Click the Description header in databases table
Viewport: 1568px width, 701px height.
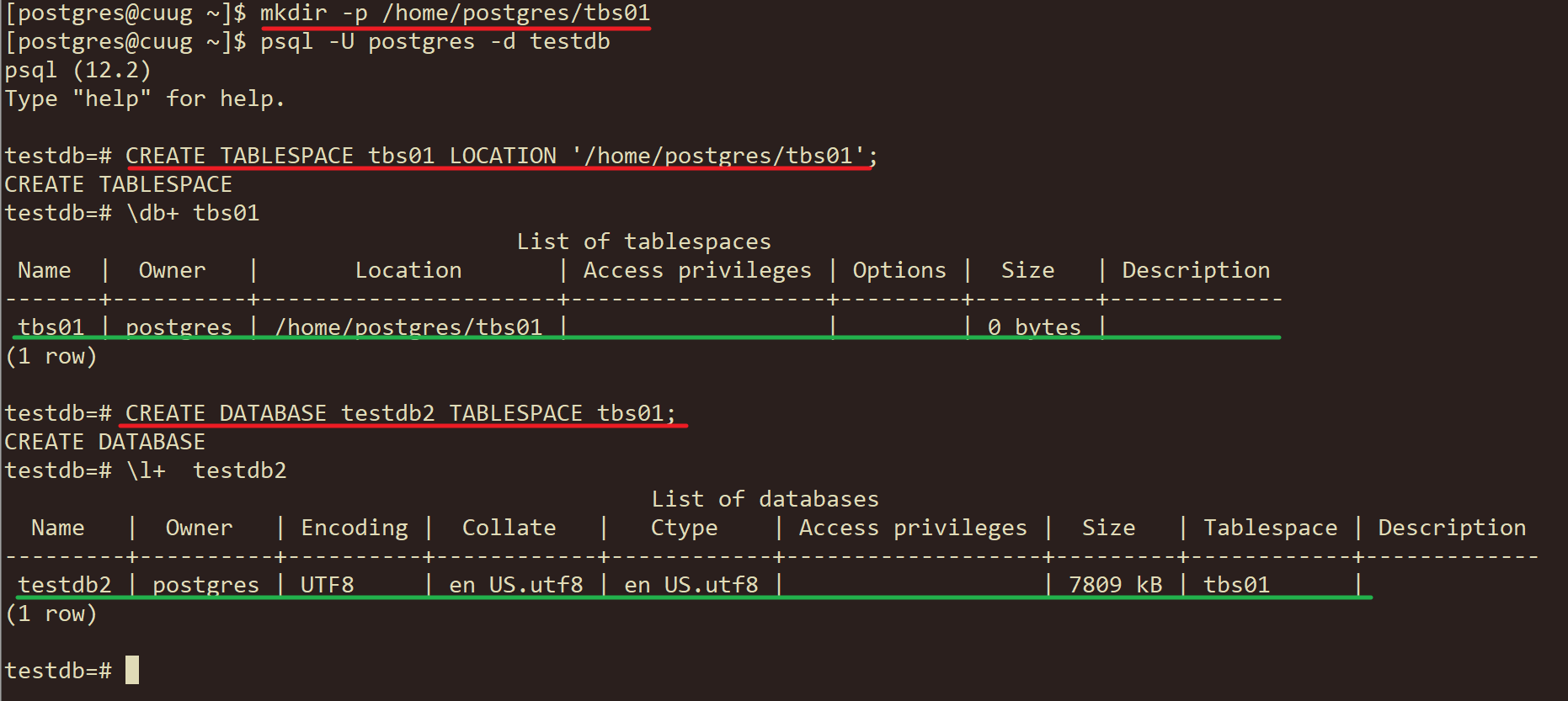tap(1452, 528)
